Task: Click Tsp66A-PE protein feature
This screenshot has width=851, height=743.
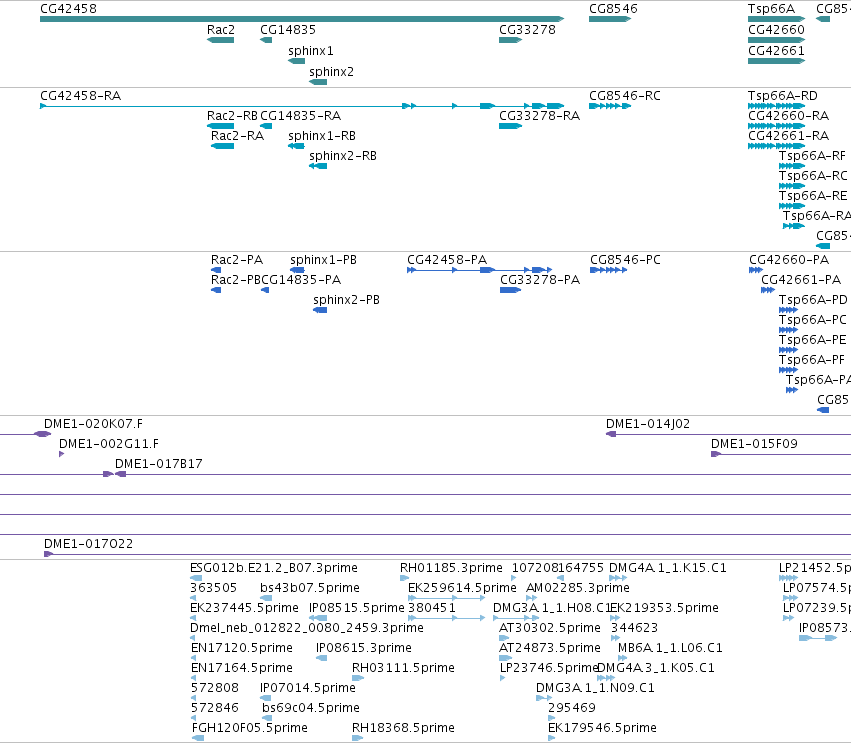Action: pyautogui.click(x=789, y=350)
